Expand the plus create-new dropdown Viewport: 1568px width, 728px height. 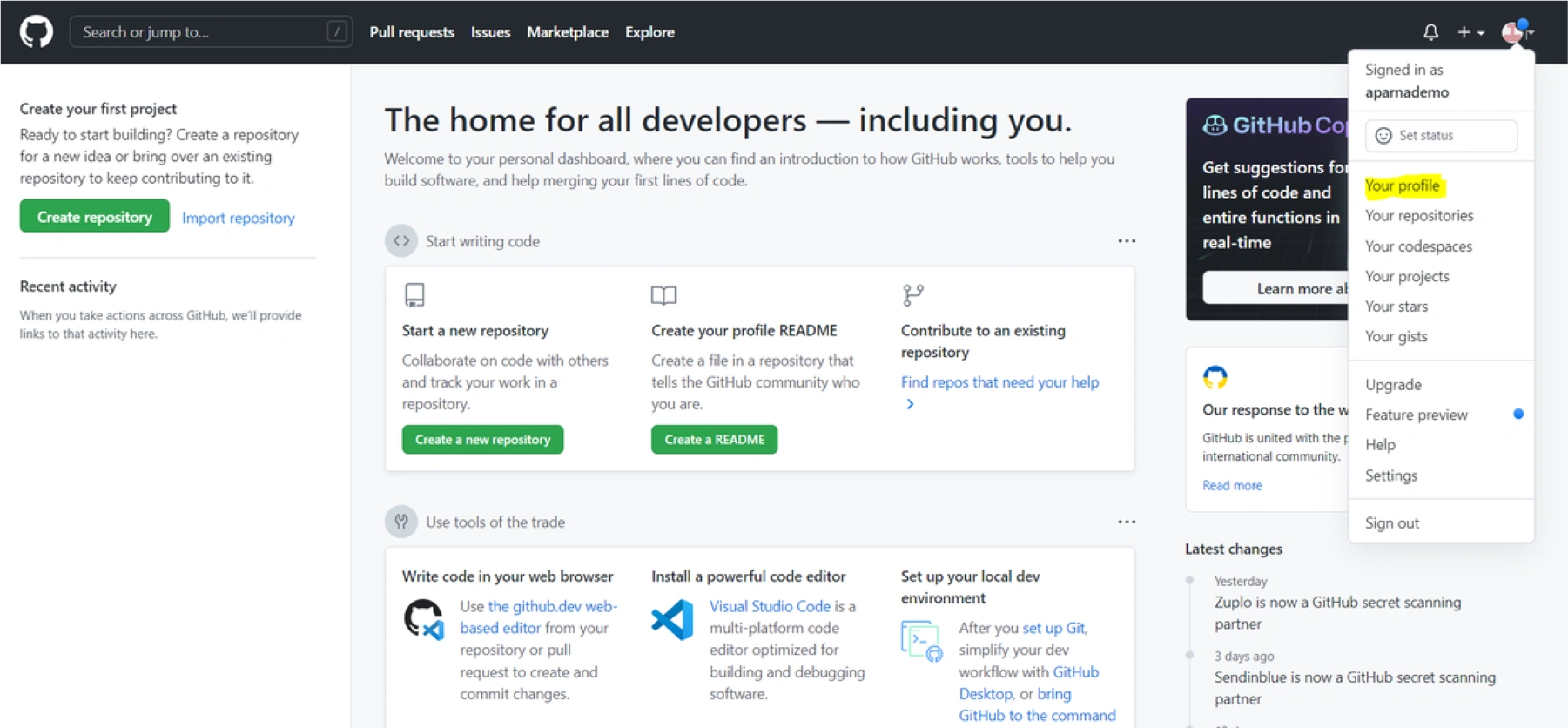point(1470,32)
